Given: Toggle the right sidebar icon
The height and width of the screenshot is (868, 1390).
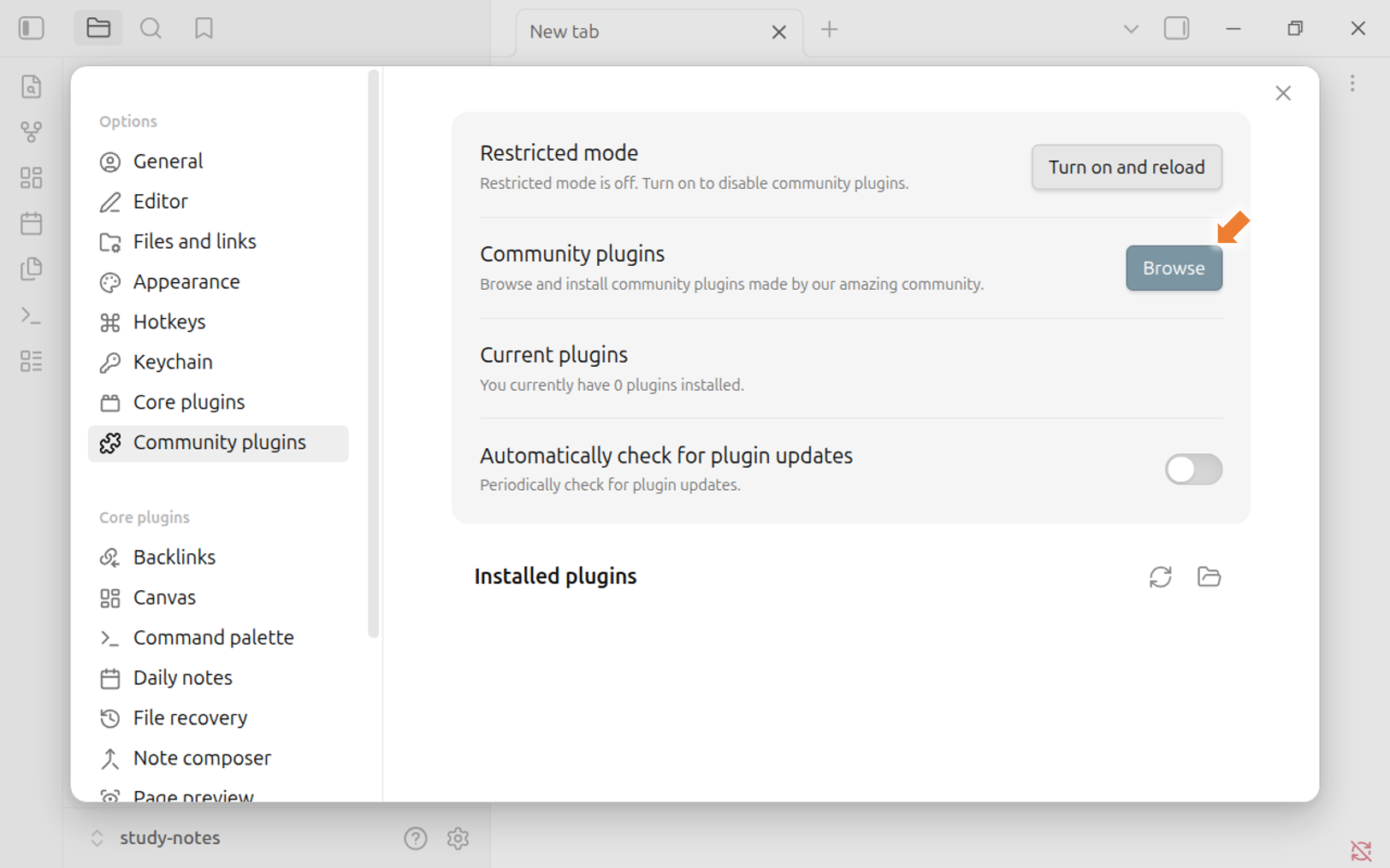Looking at the screenshot, I should pyautogui.click(x=1177, y=28).
